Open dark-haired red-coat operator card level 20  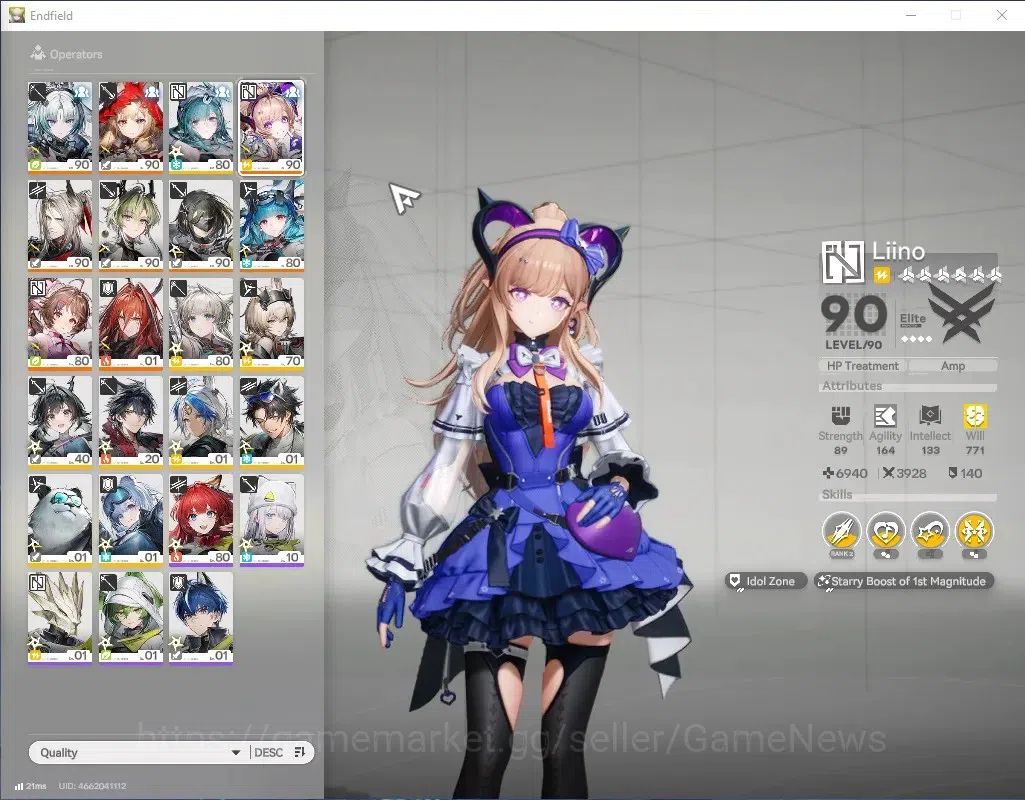point(131,422)
